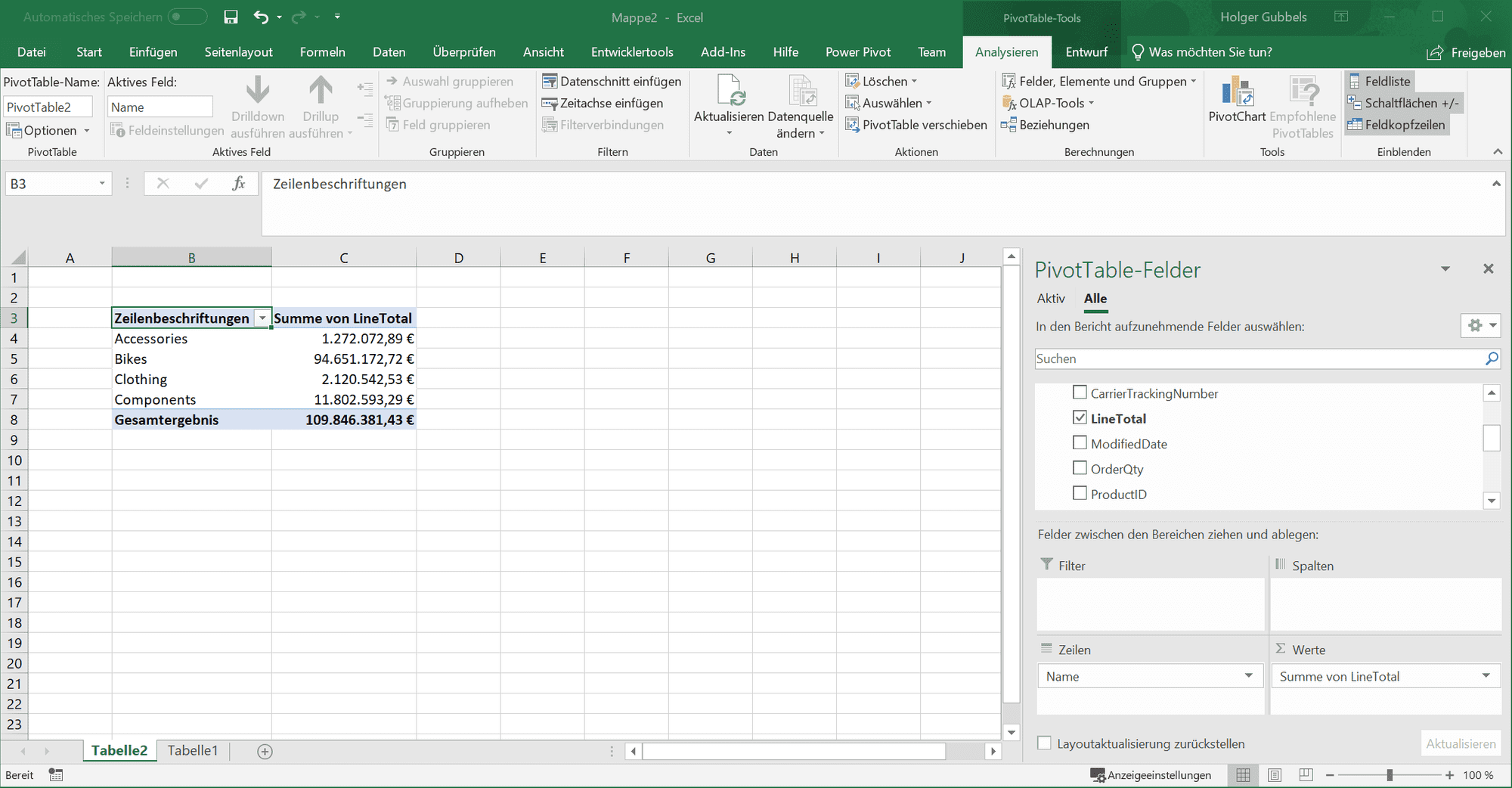Click PivotTable verschieben
1512x788 pixels.
[x=916, y=125]
